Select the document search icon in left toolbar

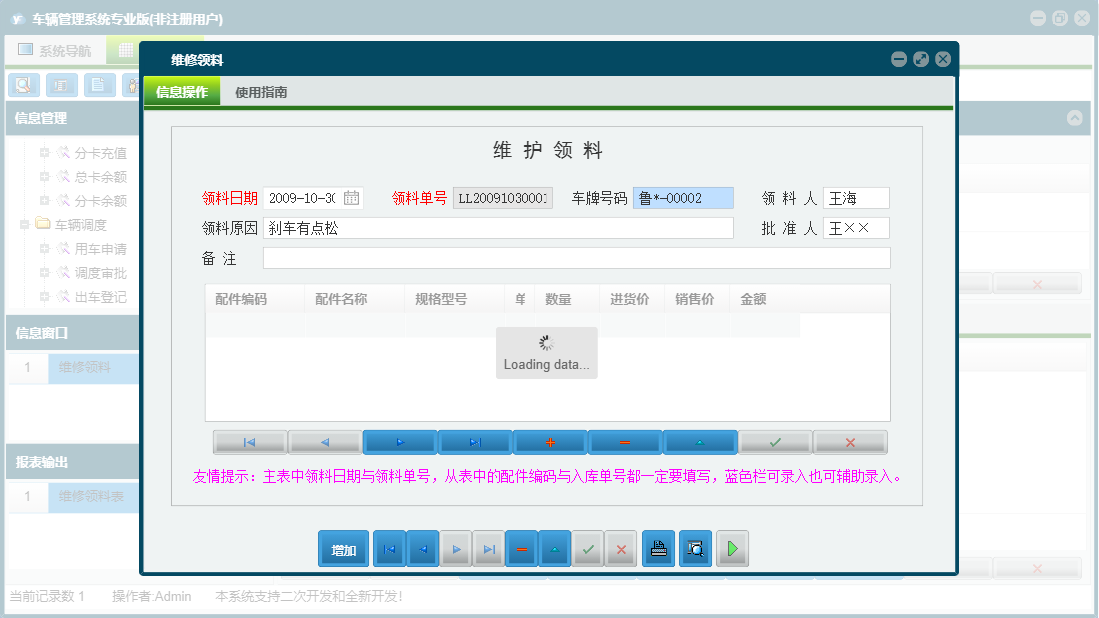(x=23, y=85)
